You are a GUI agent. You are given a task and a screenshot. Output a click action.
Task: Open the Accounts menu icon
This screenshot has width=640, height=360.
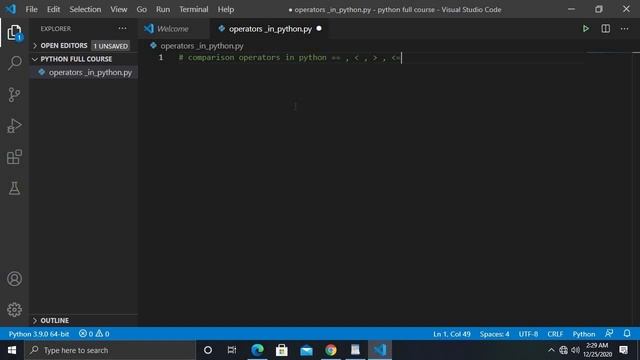[14, 279]
